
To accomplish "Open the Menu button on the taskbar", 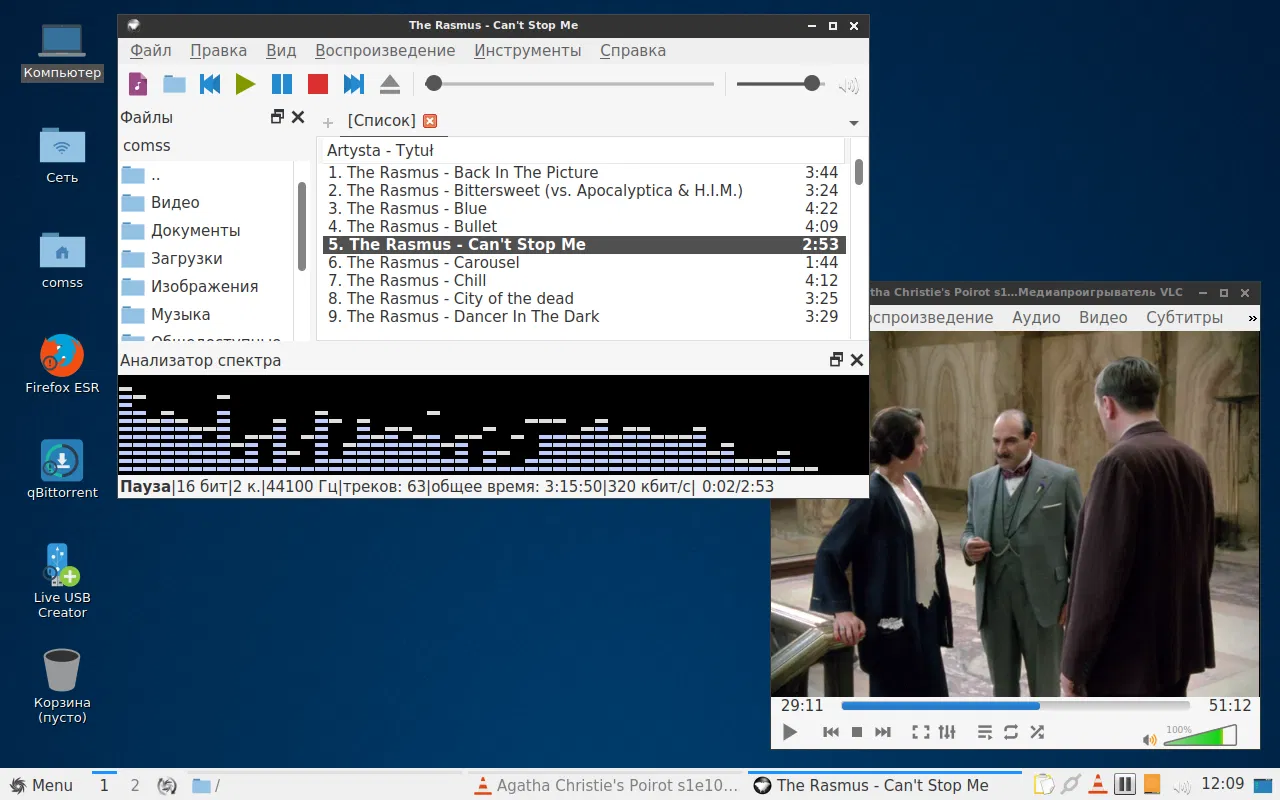I will click(41, 785).
